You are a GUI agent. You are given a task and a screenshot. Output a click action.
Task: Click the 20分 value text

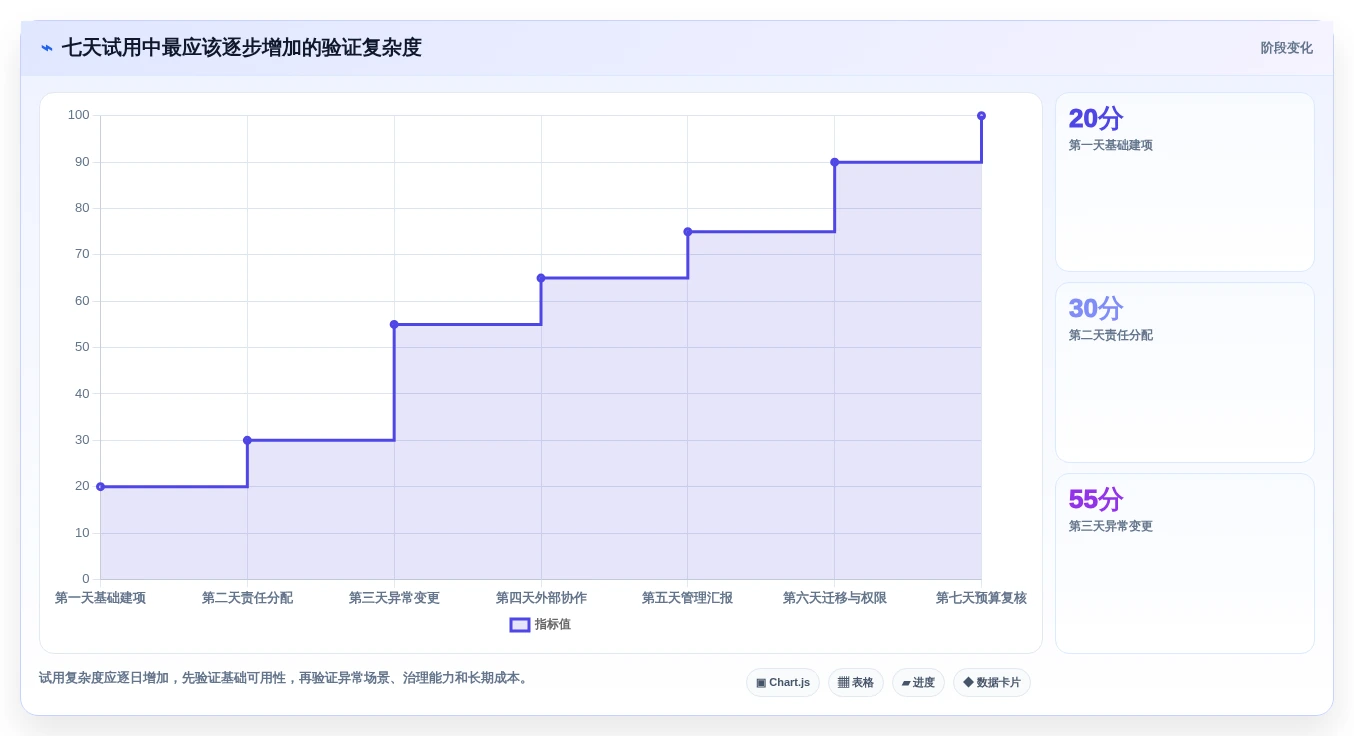point(1096,119)
